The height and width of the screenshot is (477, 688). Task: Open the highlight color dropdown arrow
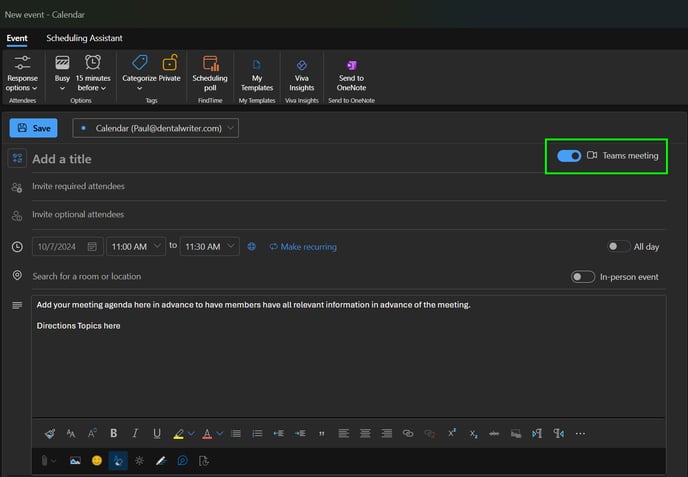tap(191, 434)
